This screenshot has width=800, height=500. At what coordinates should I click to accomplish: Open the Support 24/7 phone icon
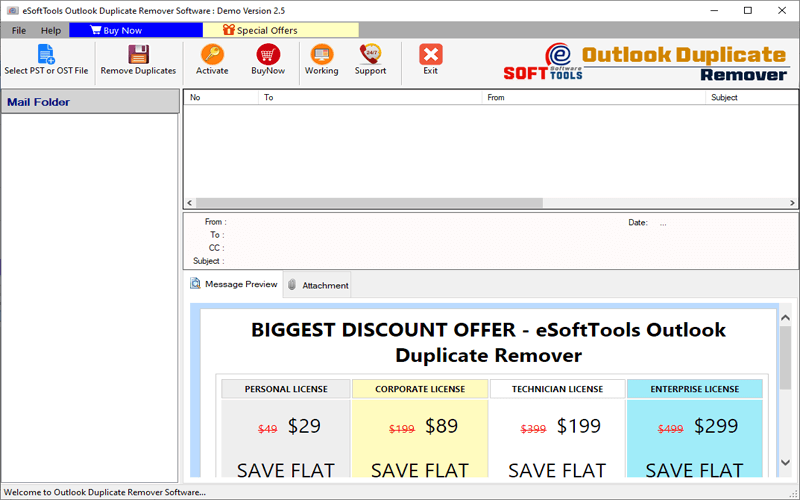coord(370,54)
